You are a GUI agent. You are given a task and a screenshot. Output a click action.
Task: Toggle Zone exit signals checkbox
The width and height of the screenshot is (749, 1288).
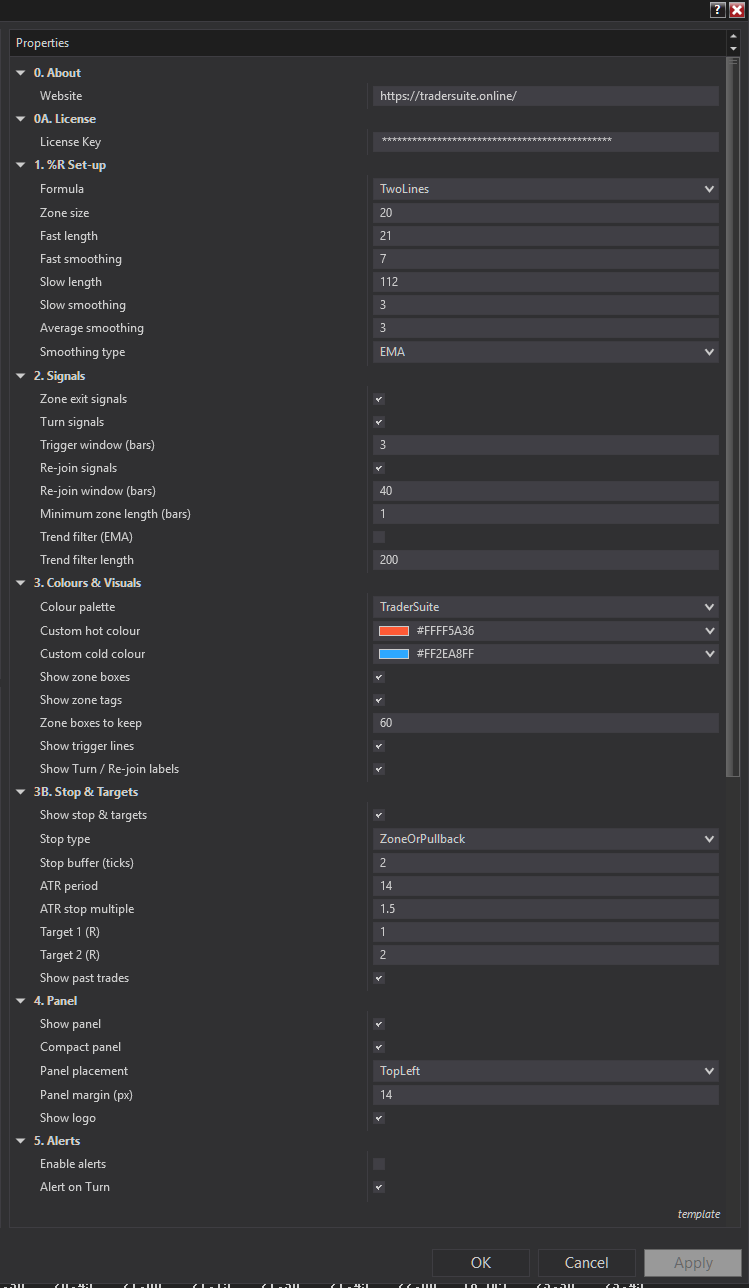pos(379,399)
